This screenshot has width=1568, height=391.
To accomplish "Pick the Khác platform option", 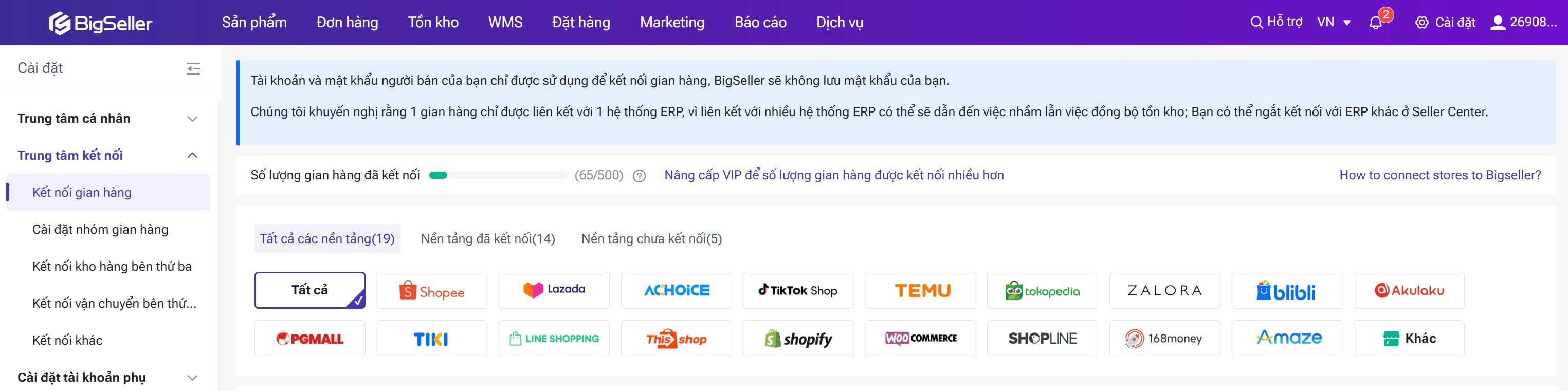I will 1408,339.
